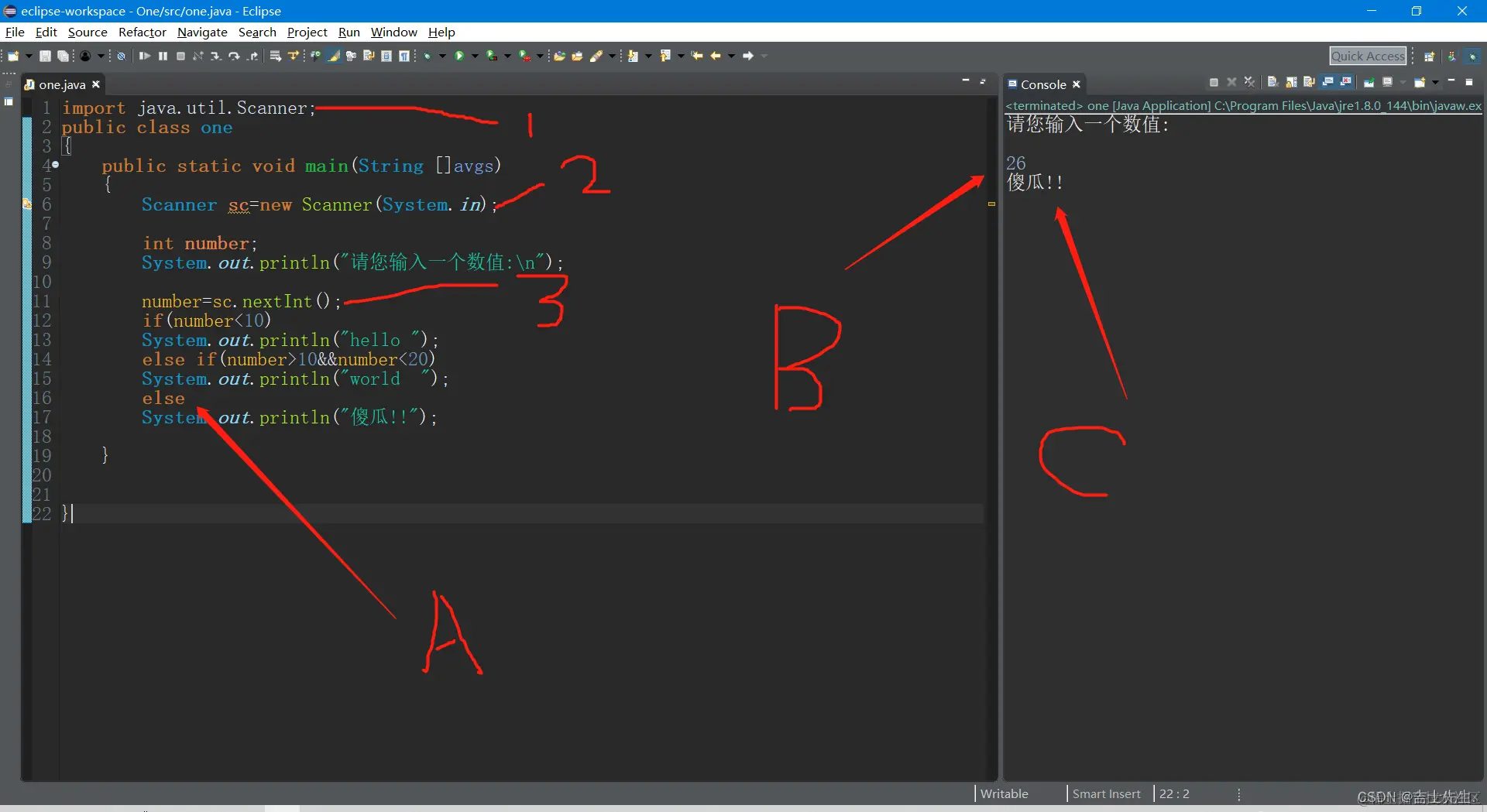
Task: Close the one.java editor tab
Action: [96, 84]
